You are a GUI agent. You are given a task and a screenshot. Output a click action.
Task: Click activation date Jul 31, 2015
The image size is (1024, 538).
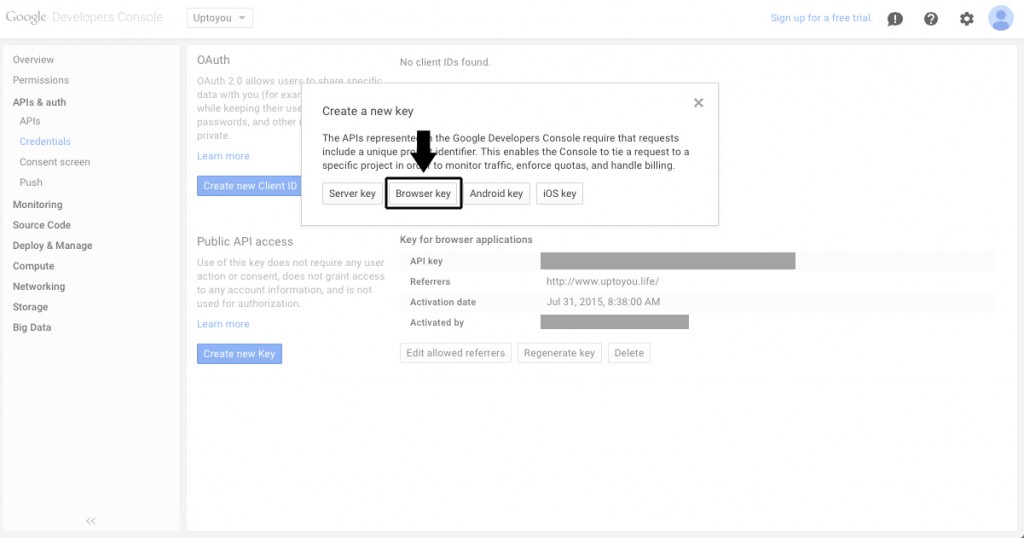(603, 302)
